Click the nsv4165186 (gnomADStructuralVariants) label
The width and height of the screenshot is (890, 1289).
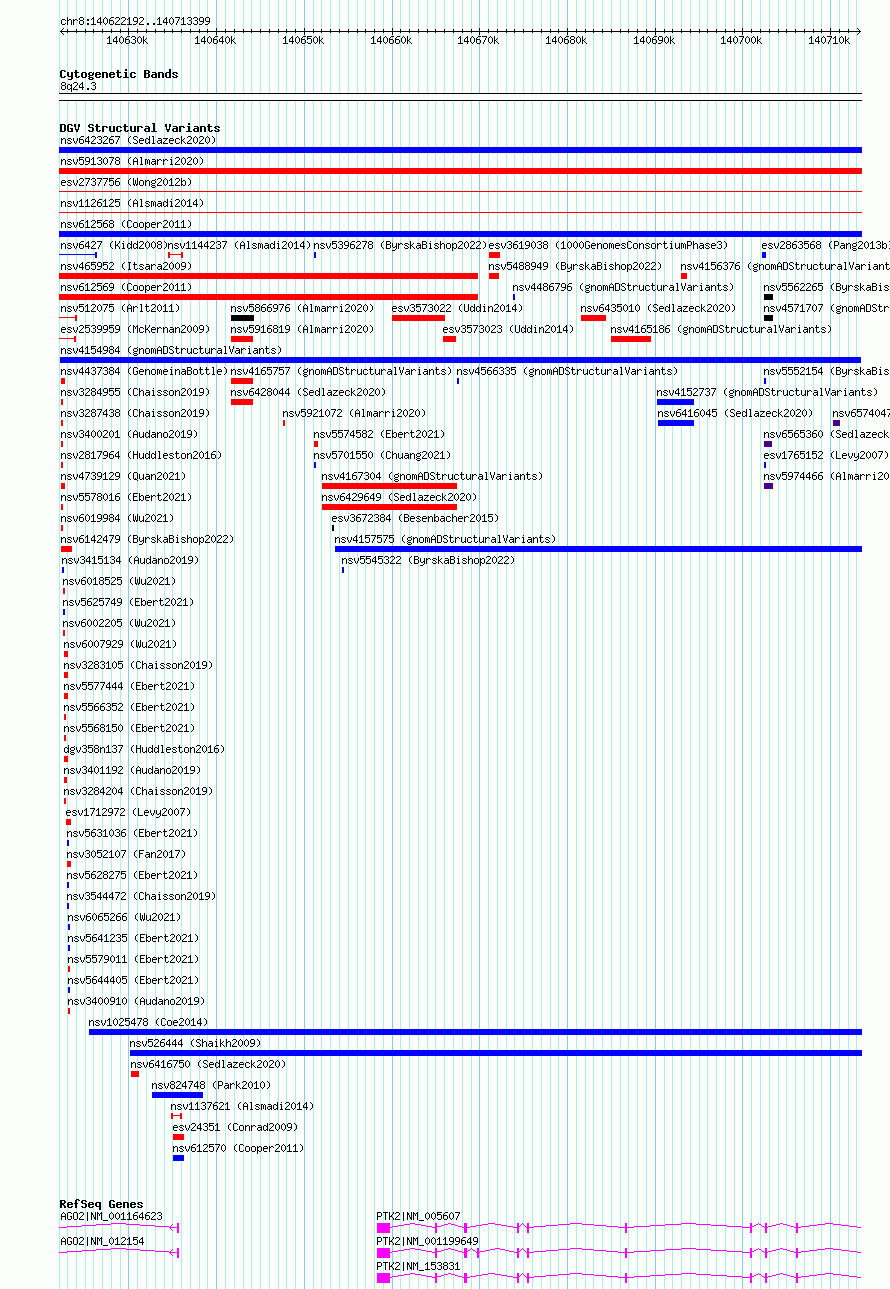coord(721,329)
